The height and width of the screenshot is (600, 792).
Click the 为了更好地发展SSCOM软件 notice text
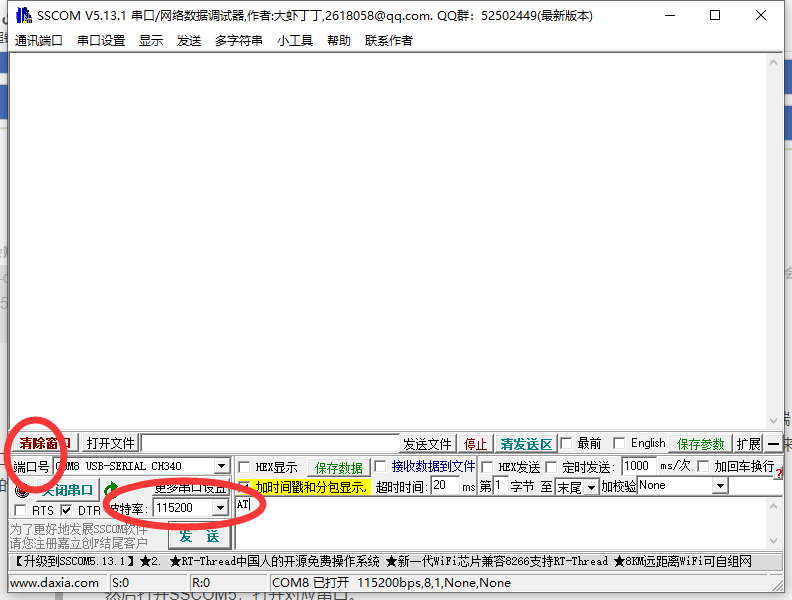(x=78, y=536)
